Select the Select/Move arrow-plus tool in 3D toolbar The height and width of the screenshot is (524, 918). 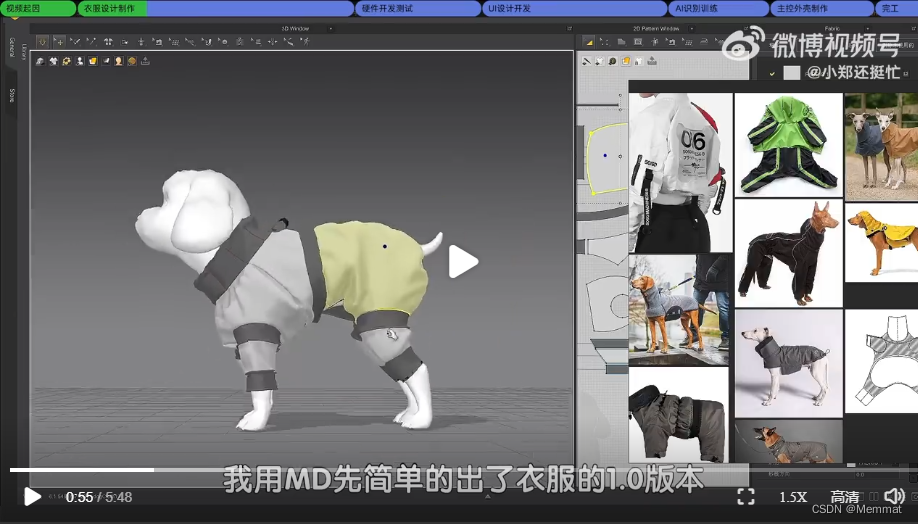click(59, 42)
